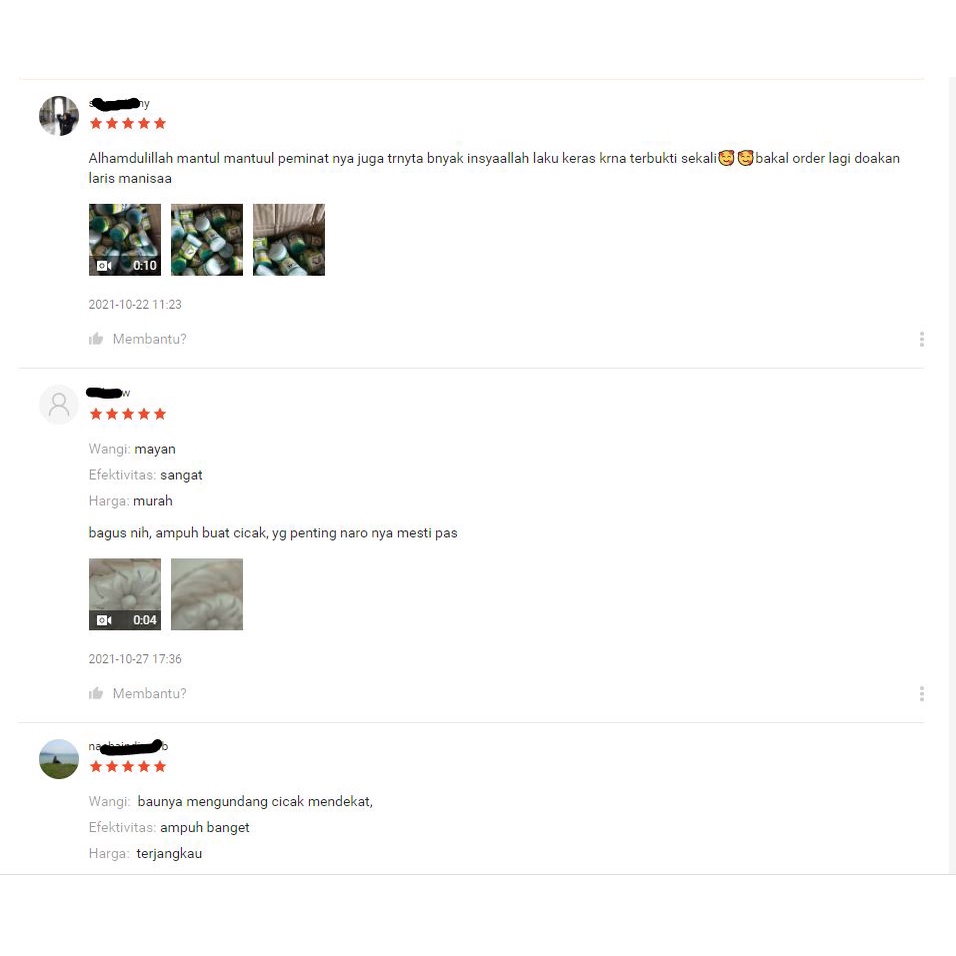Click the five-star rating of first review
Viewport: 956px width, 956px height.
coord(128,124)
